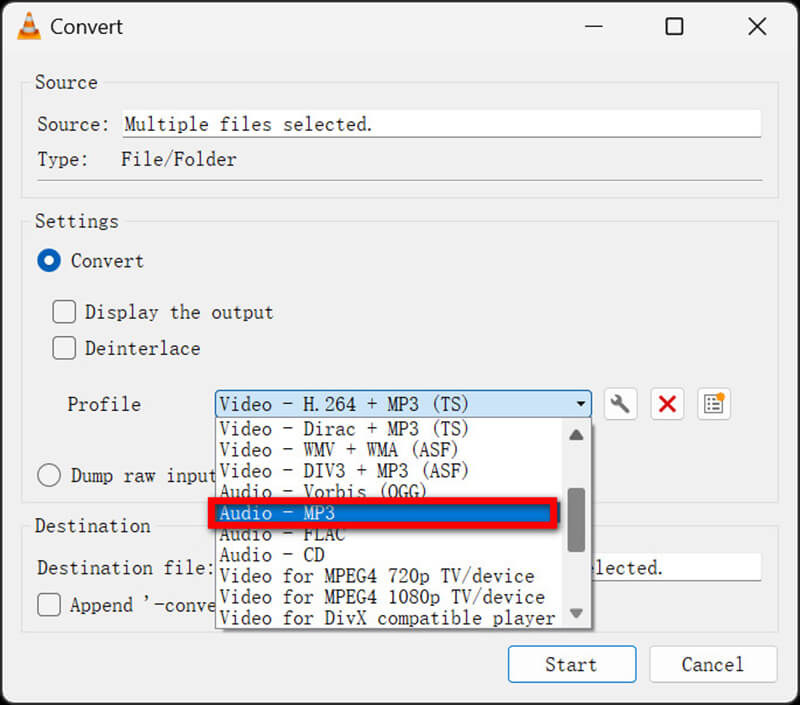
Task: Choose Video for MPEG4 1080p TV/device
Action: (391, 597)
